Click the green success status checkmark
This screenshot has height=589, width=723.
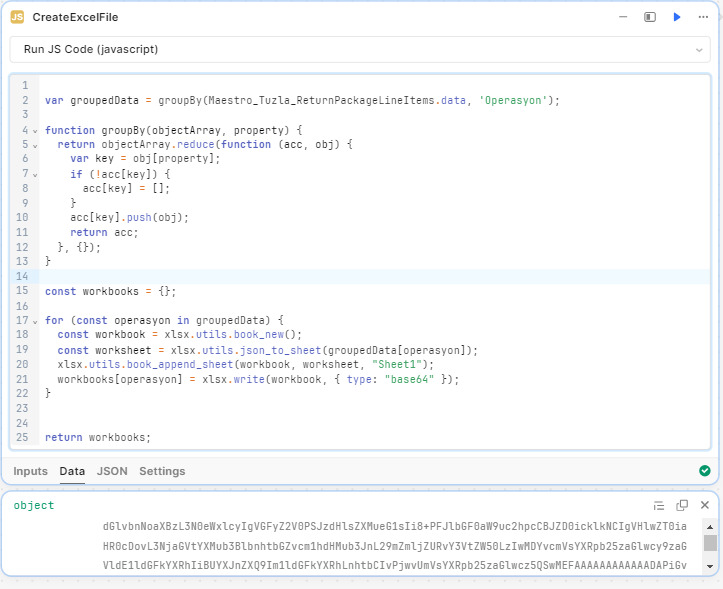pyautogui.click(x=705, y=470)
